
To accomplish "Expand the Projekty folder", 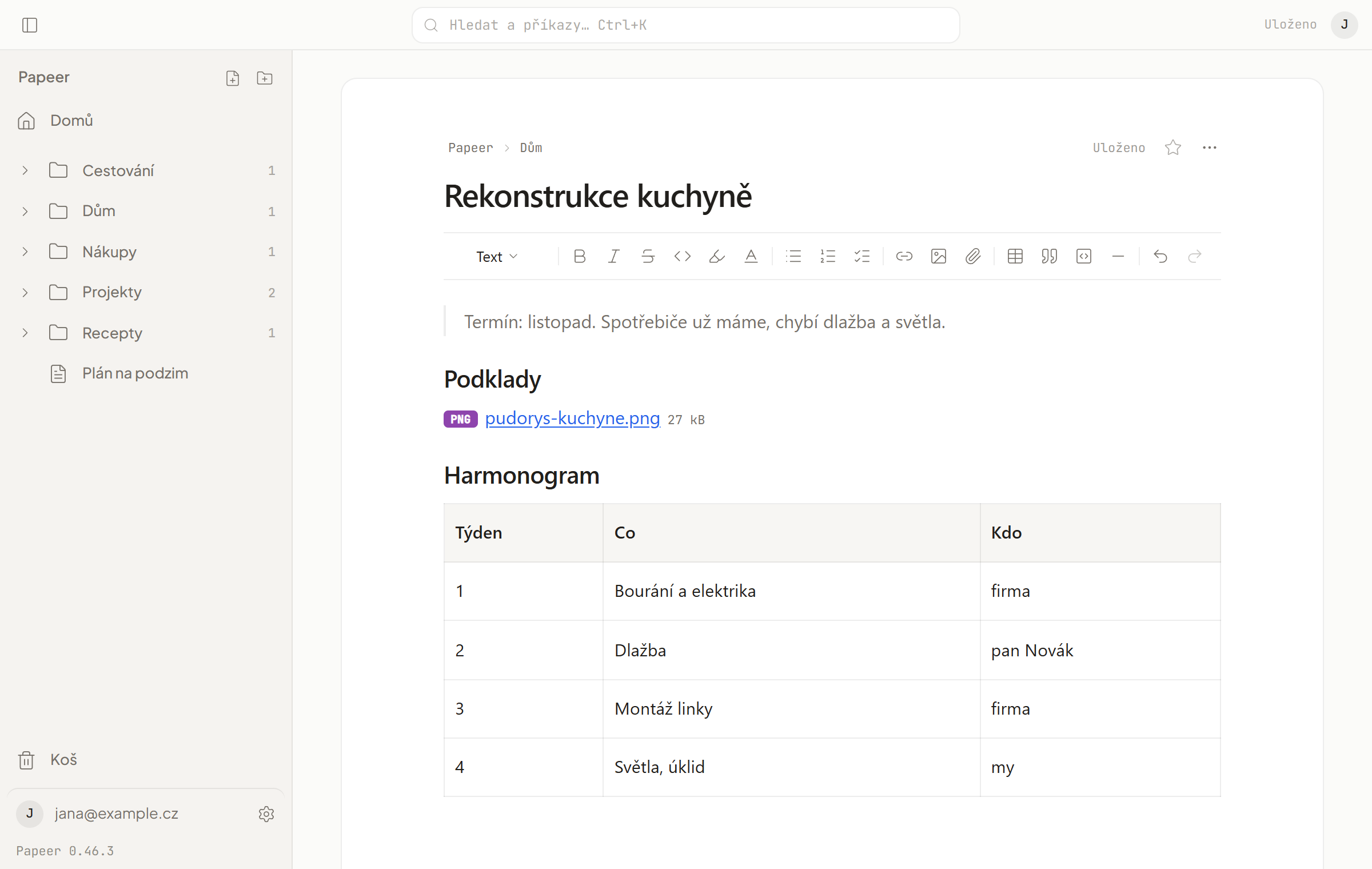I will [25, 293].
